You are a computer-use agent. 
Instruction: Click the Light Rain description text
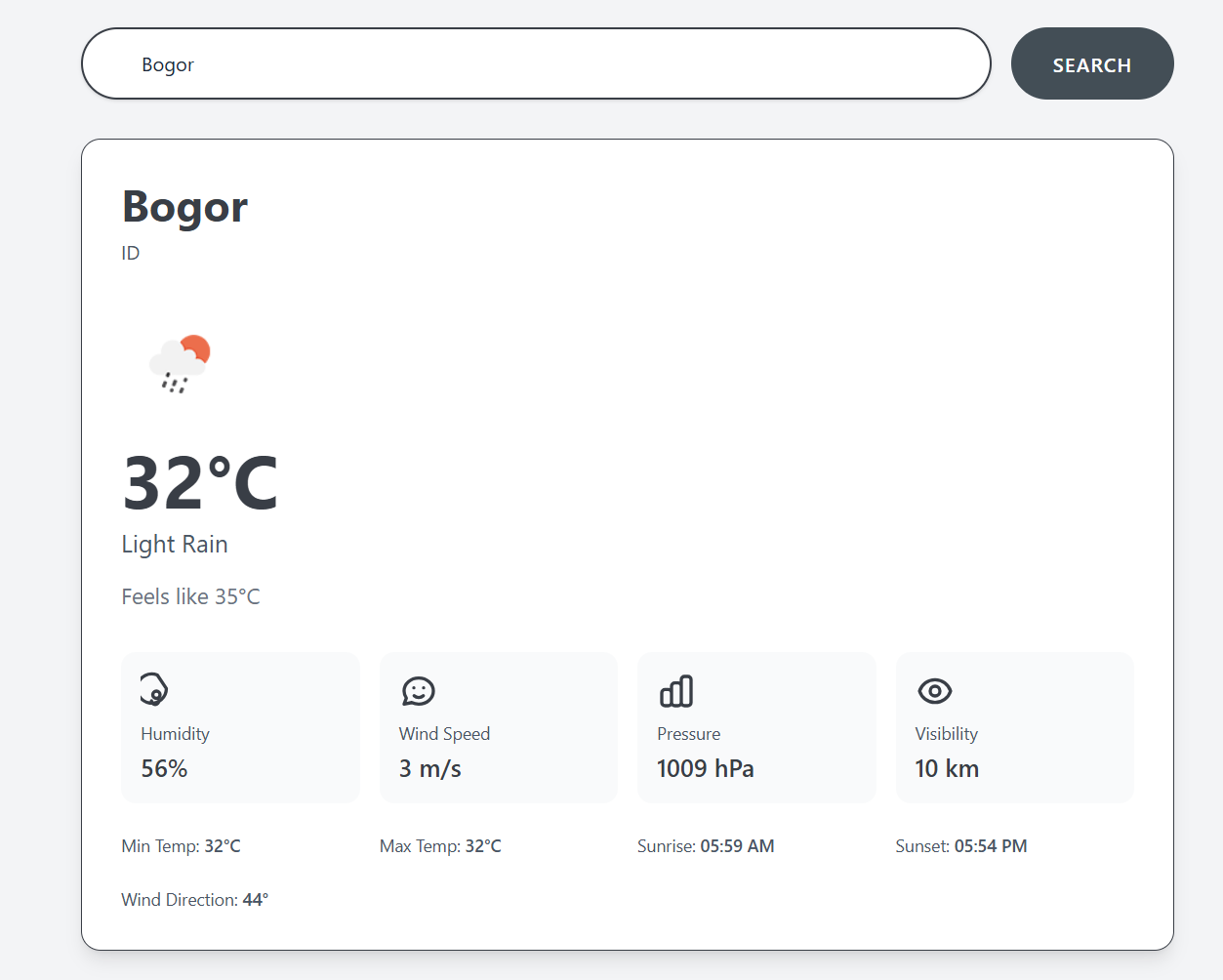click(175, 545)
